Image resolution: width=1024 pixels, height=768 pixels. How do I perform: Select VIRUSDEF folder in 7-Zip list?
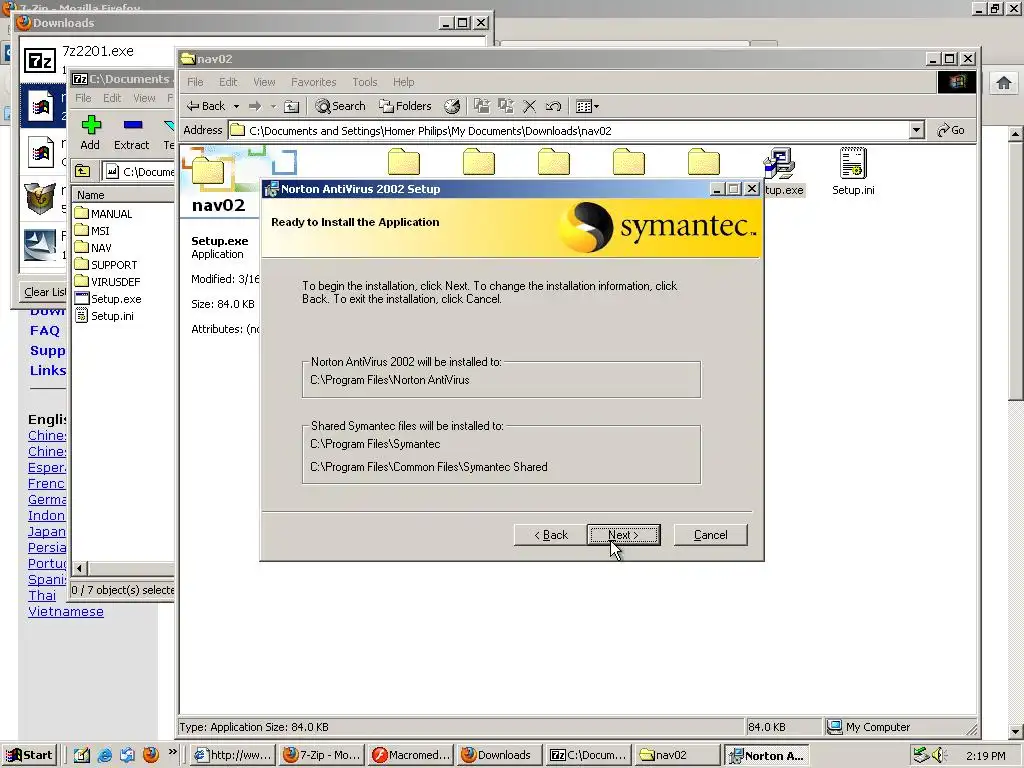[x=107, y=281]
